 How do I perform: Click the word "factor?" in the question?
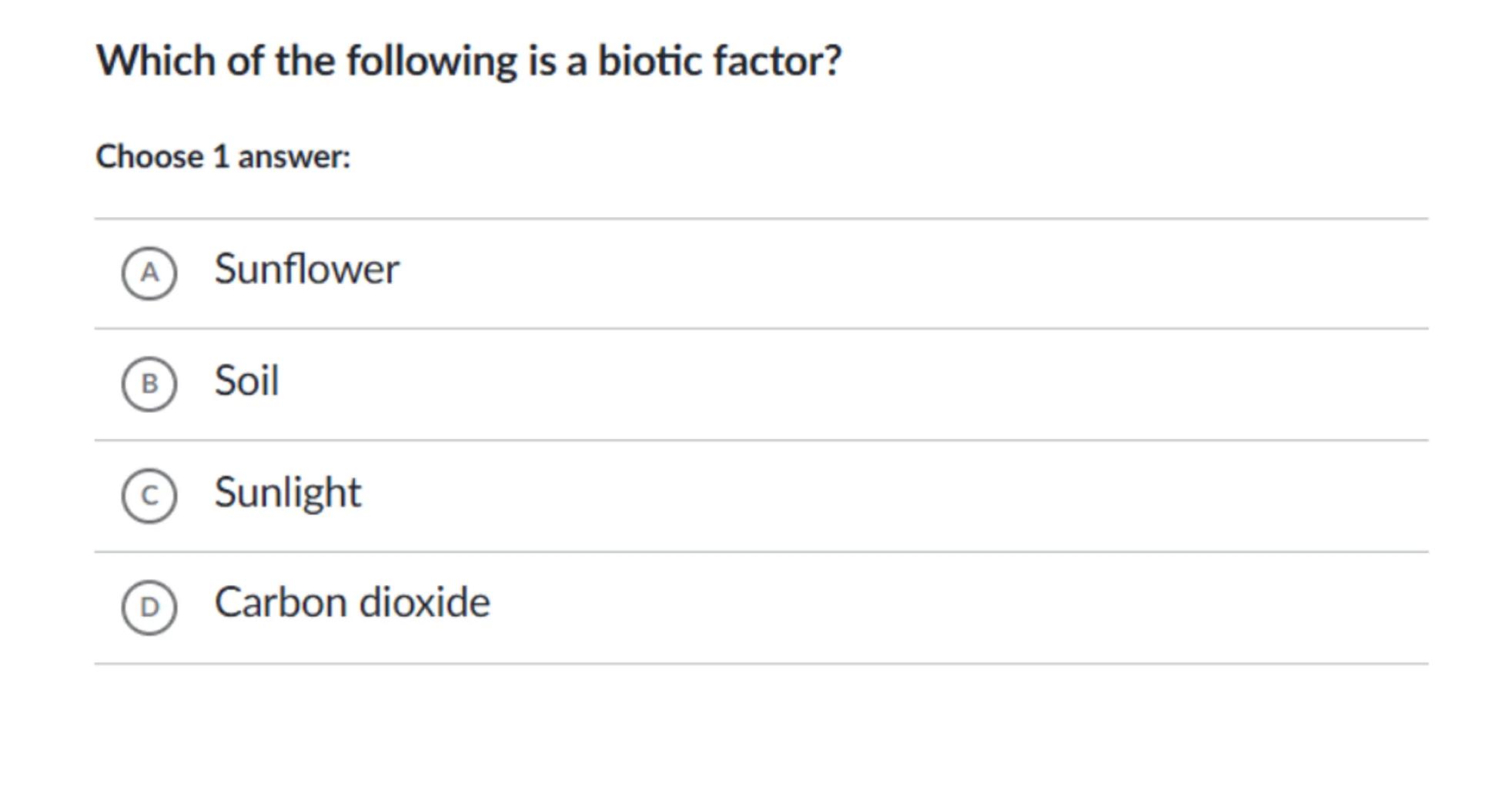coord(777,60)
